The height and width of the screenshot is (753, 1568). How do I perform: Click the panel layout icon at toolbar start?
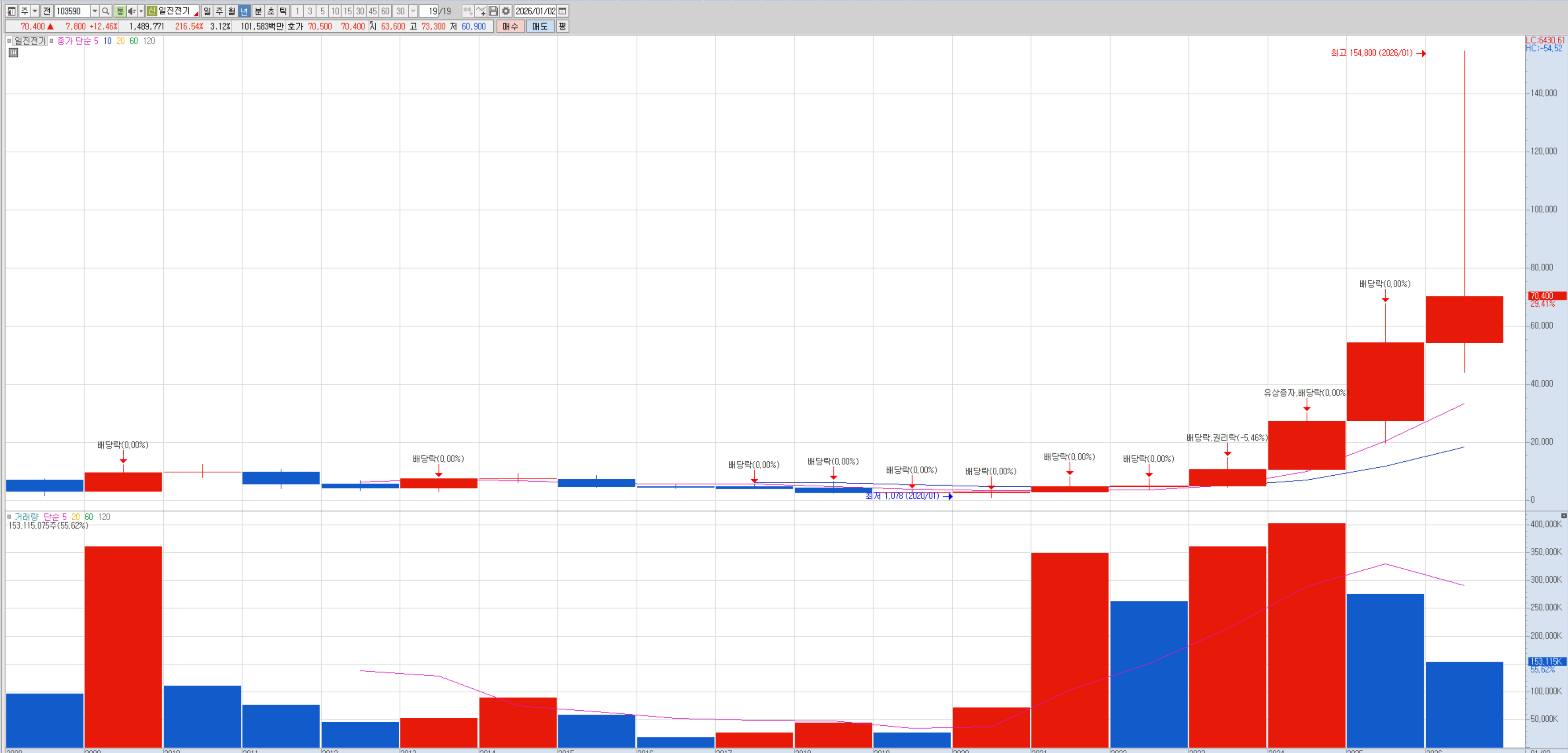click(x=11, y=11)
